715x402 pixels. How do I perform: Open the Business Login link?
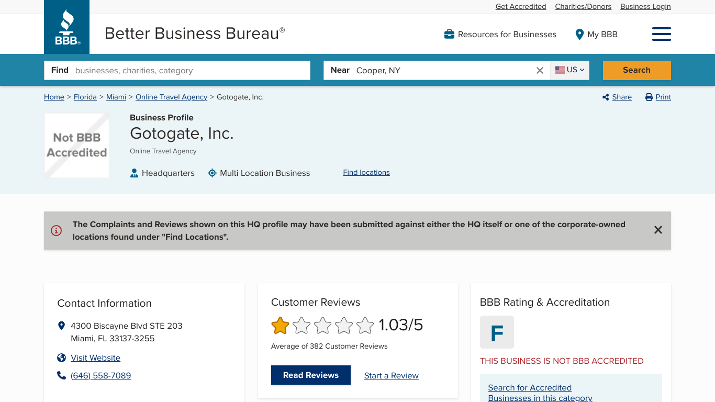[645, 6]
